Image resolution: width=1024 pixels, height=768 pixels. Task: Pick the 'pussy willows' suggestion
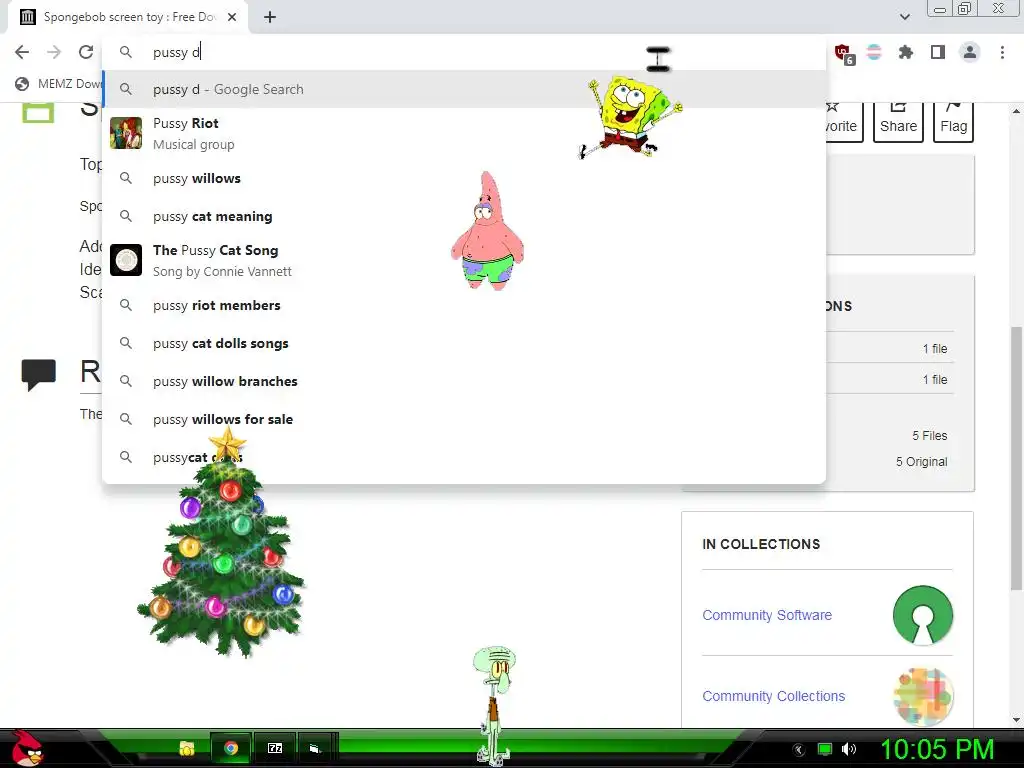464,178
